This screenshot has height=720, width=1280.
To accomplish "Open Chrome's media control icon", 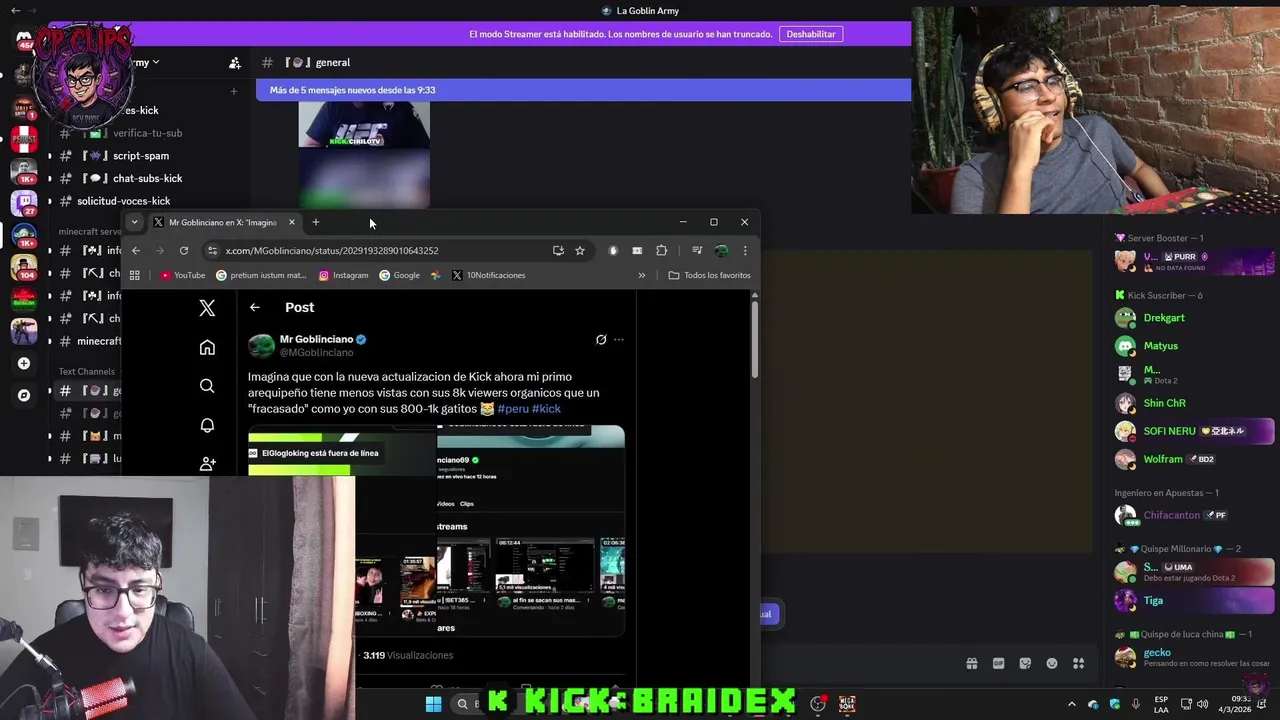I will (x=697, y=250).
